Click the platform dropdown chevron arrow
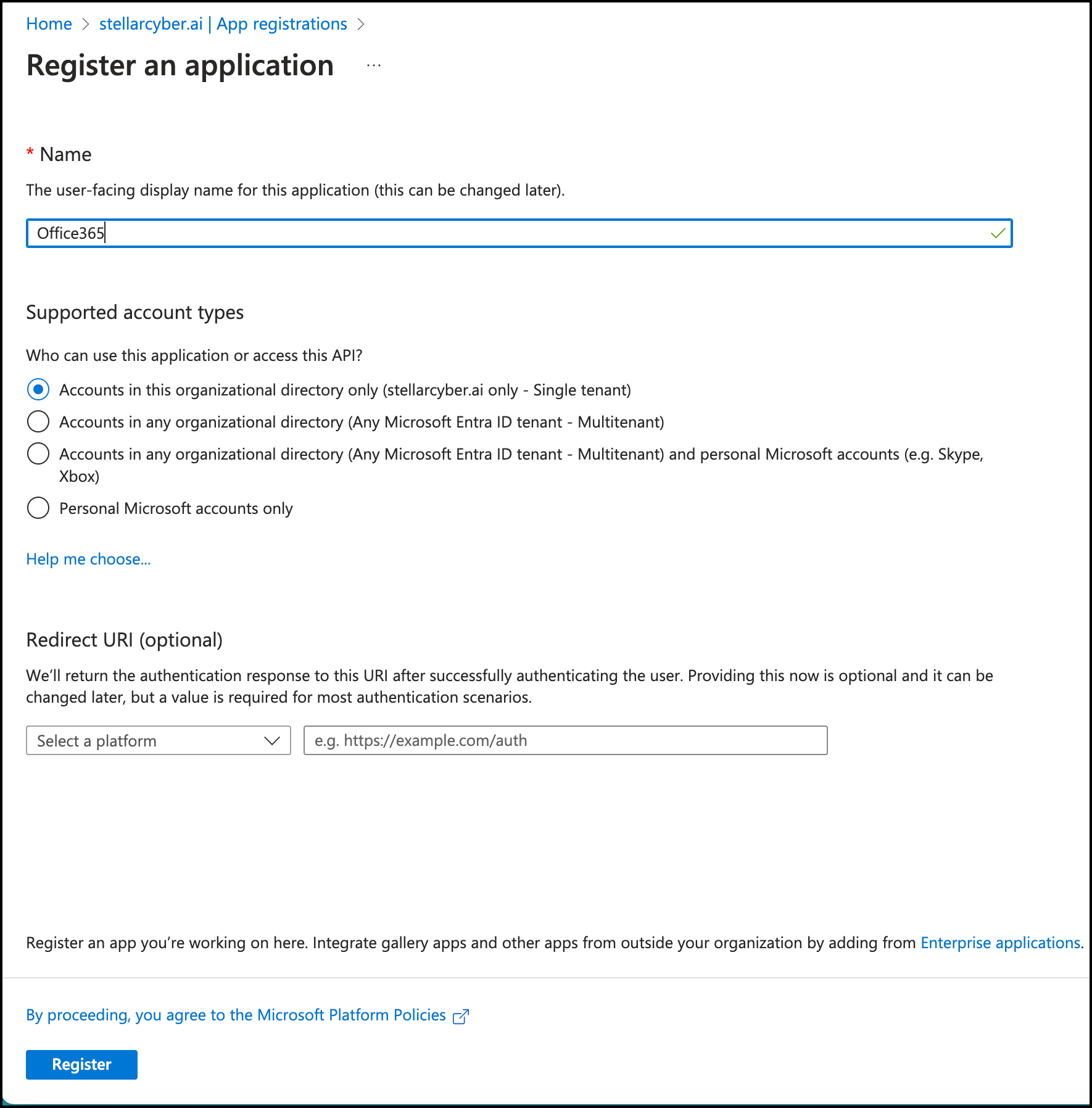1092x1108 pixels. tap(272, 740)
